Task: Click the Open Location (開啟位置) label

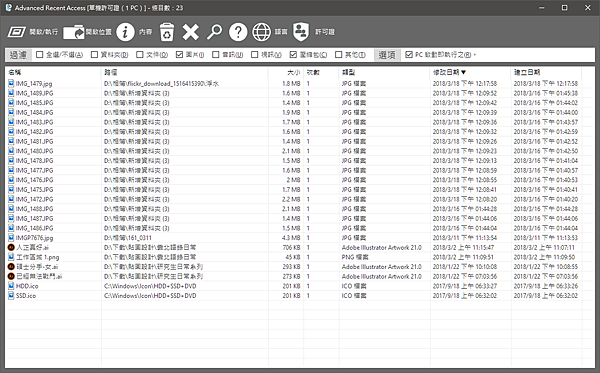Action: click(x=99, y=32)
